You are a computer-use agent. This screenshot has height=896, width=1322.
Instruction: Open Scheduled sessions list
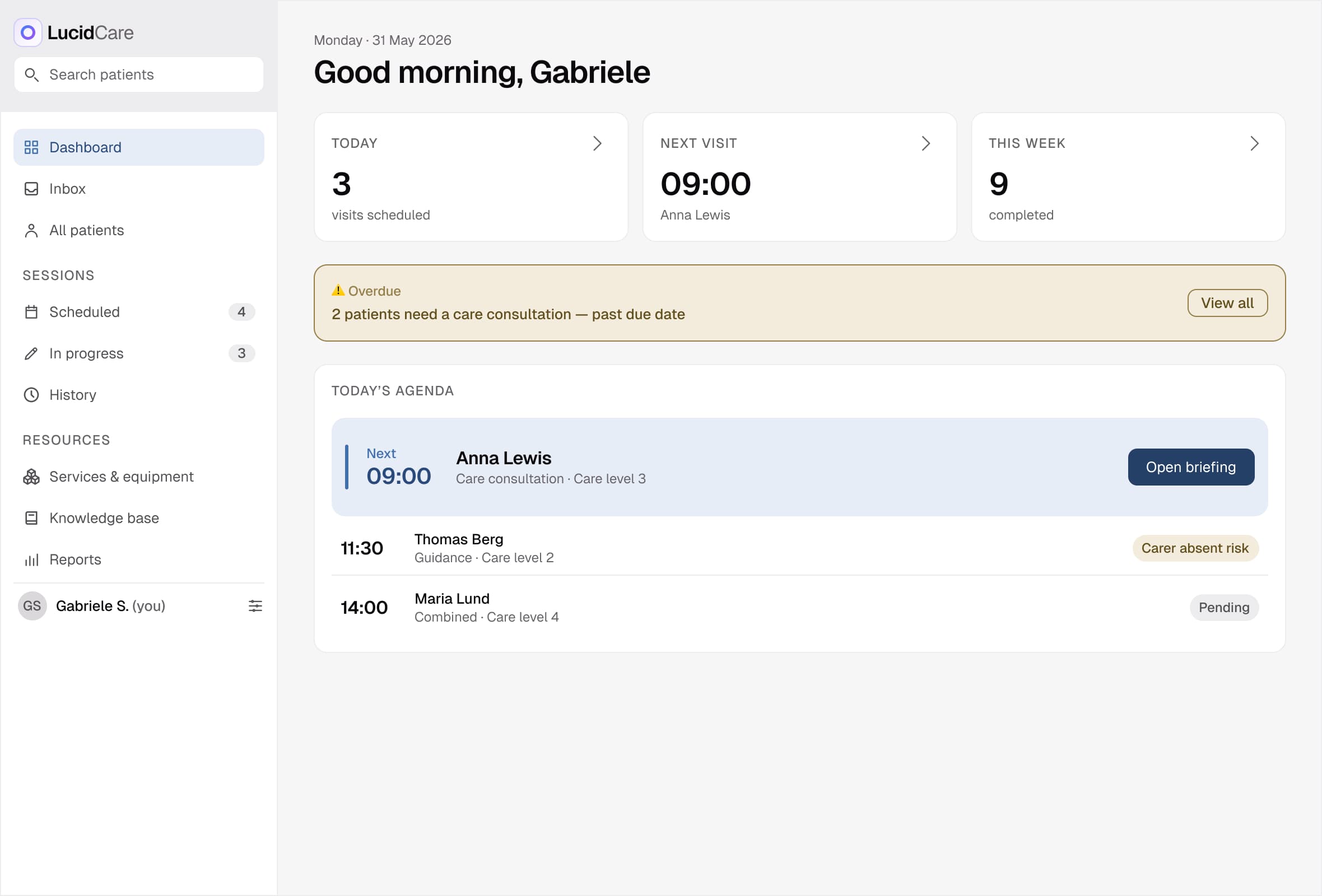point(139,312)
